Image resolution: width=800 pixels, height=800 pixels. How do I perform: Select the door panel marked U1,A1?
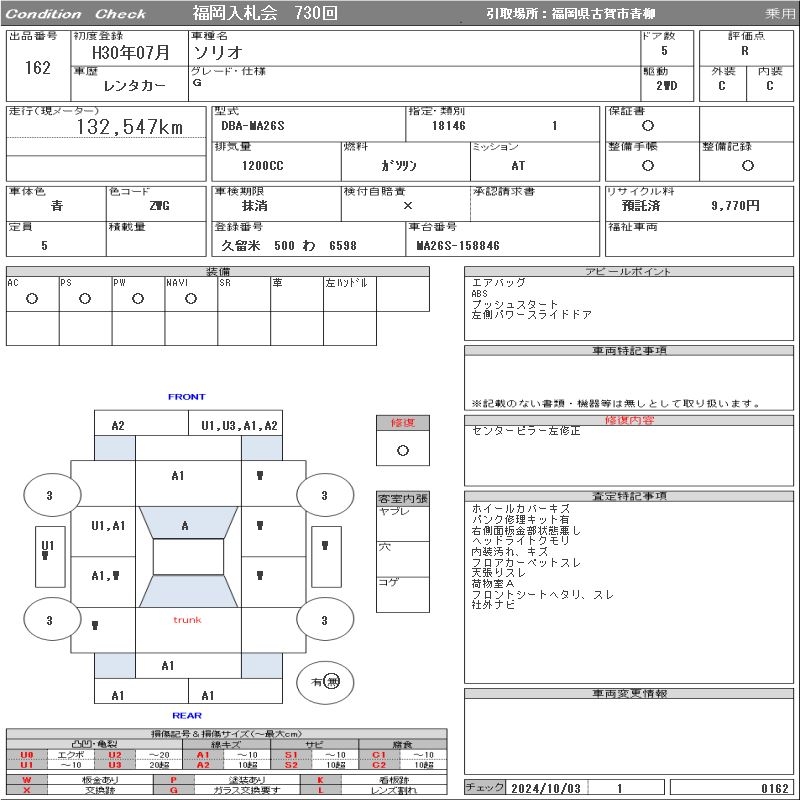coord(108,526)
